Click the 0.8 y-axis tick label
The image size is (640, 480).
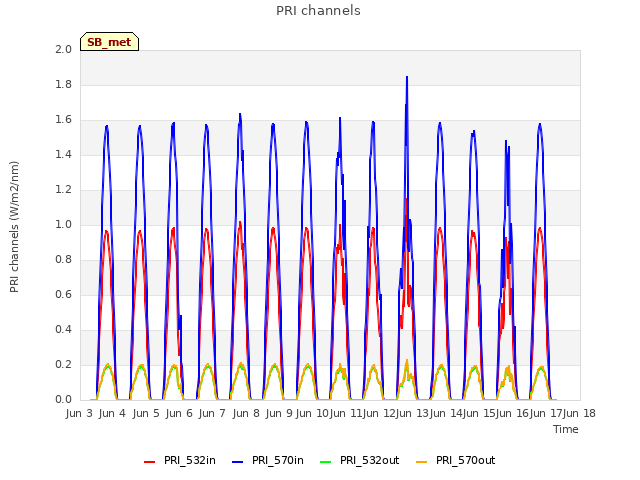click(x=63, y=260)
